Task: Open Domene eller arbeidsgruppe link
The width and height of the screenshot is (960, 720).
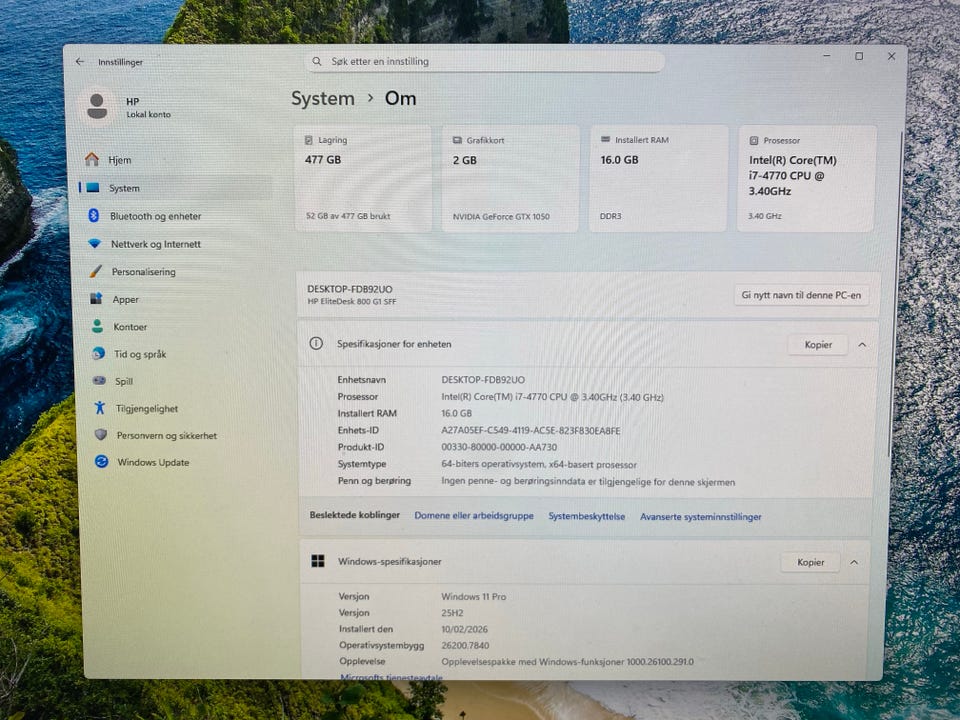Action: tap(474, 516)
